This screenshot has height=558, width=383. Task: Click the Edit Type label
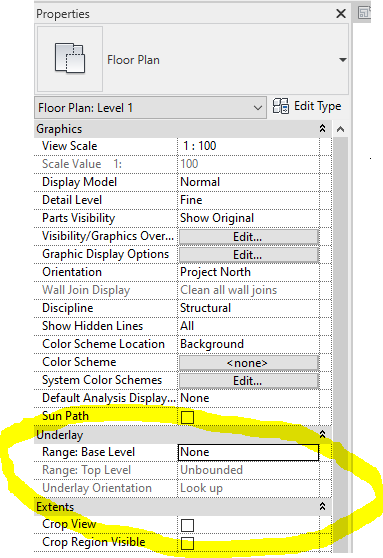pos(318,106)
